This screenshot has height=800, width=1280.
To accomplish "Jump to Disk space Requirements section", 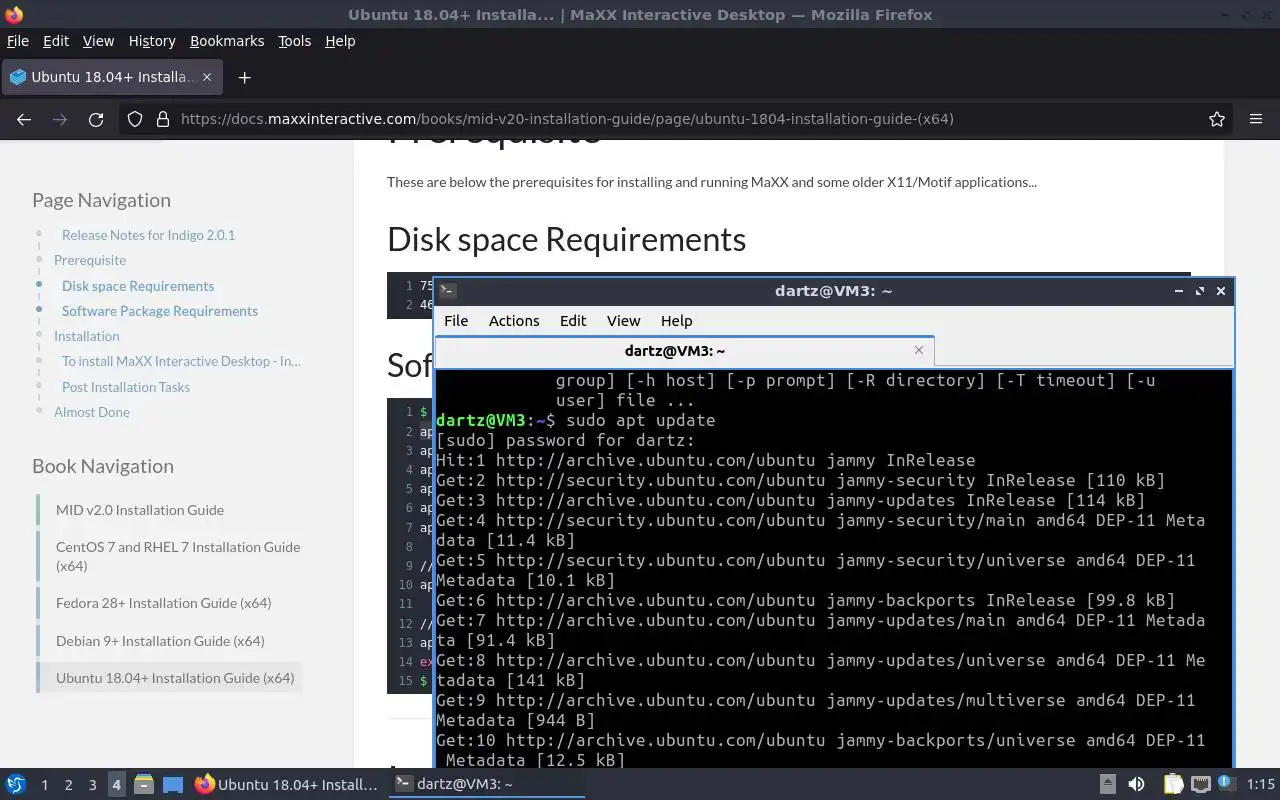I will 138,286.
